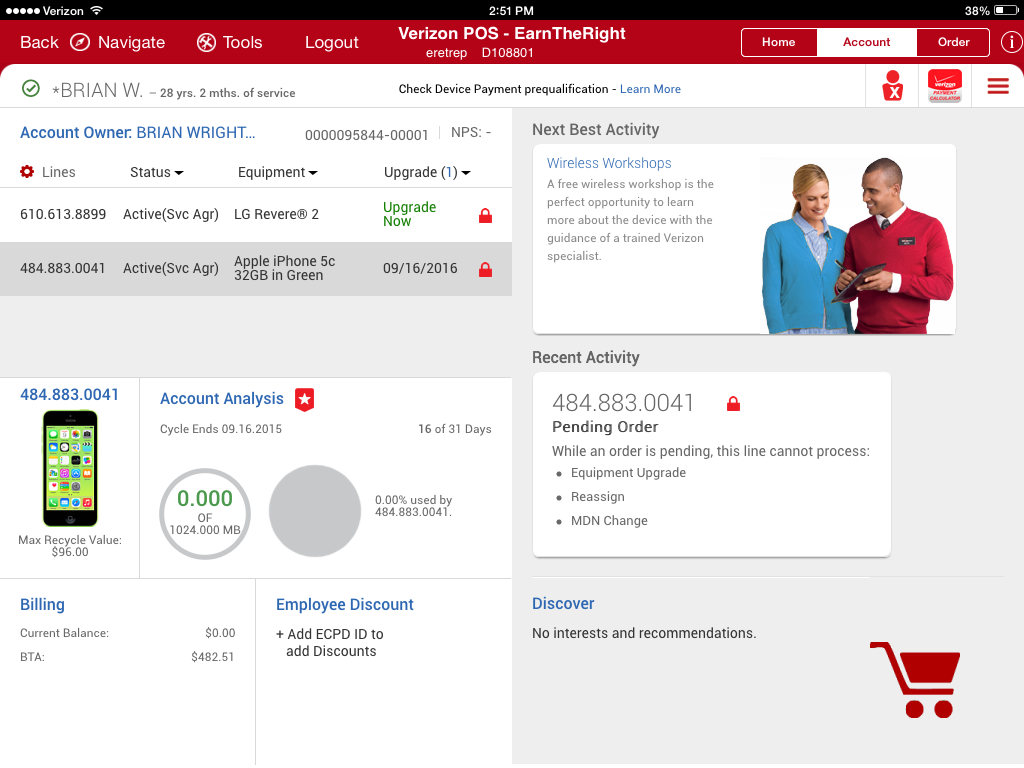Tap the Navigate compass icon
Screen dimensions: 1024x768
(80, 42)
